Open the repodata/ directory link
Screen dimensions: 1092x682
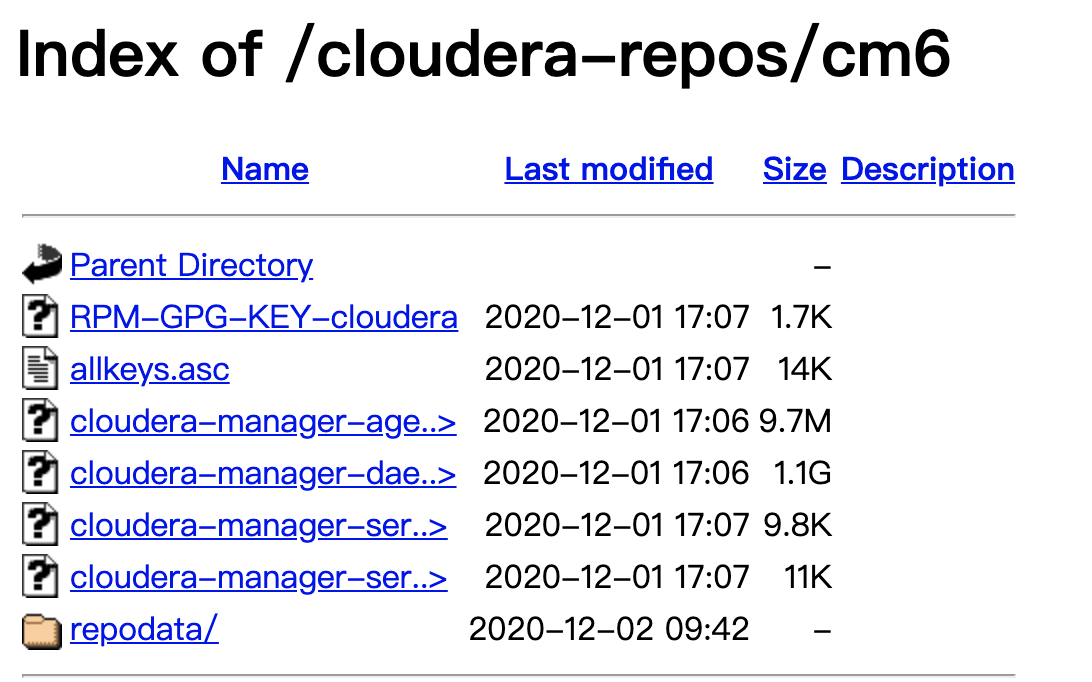click(144, 629)
